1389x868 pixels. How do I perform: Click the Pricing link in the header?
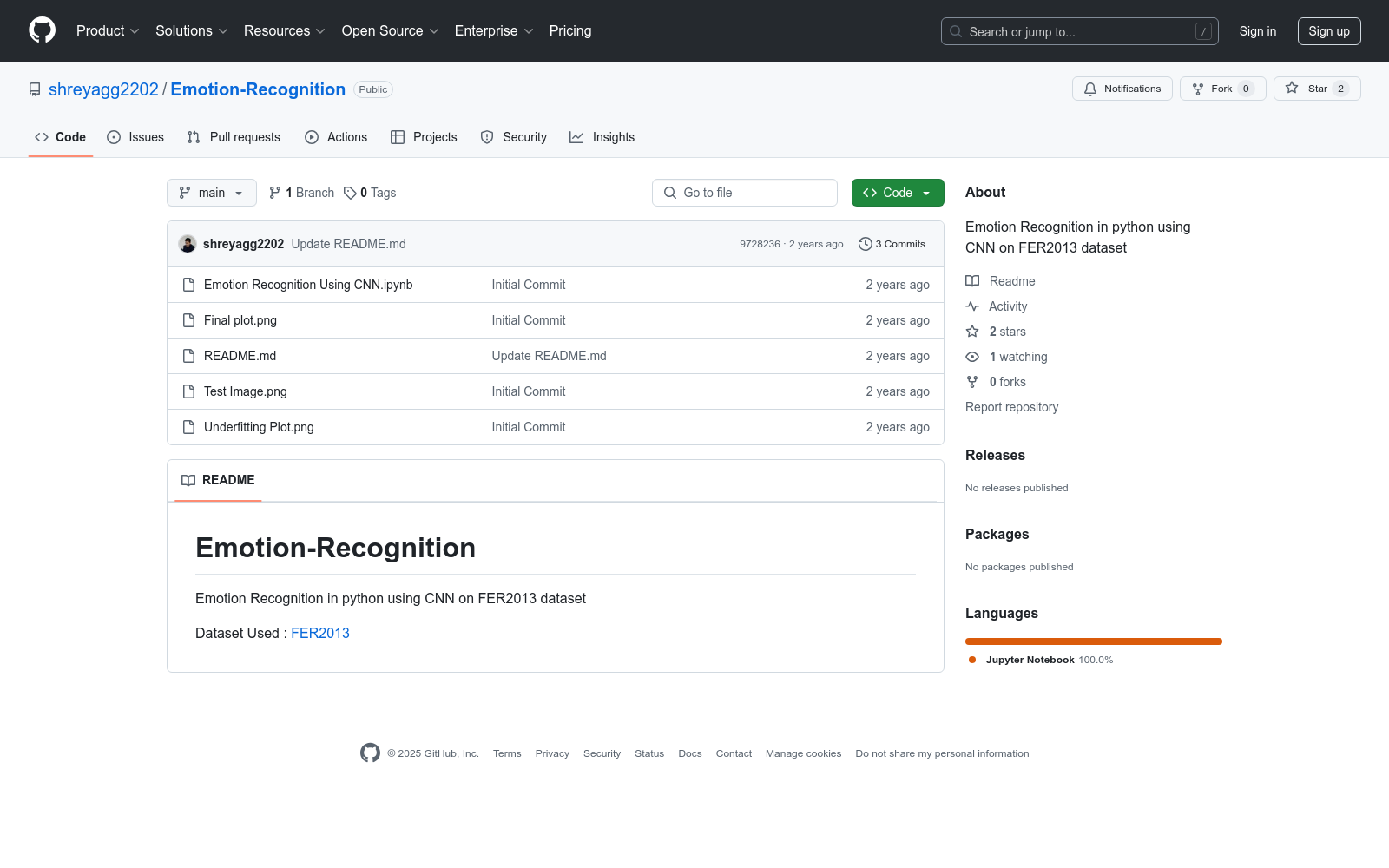click(570, 30)
